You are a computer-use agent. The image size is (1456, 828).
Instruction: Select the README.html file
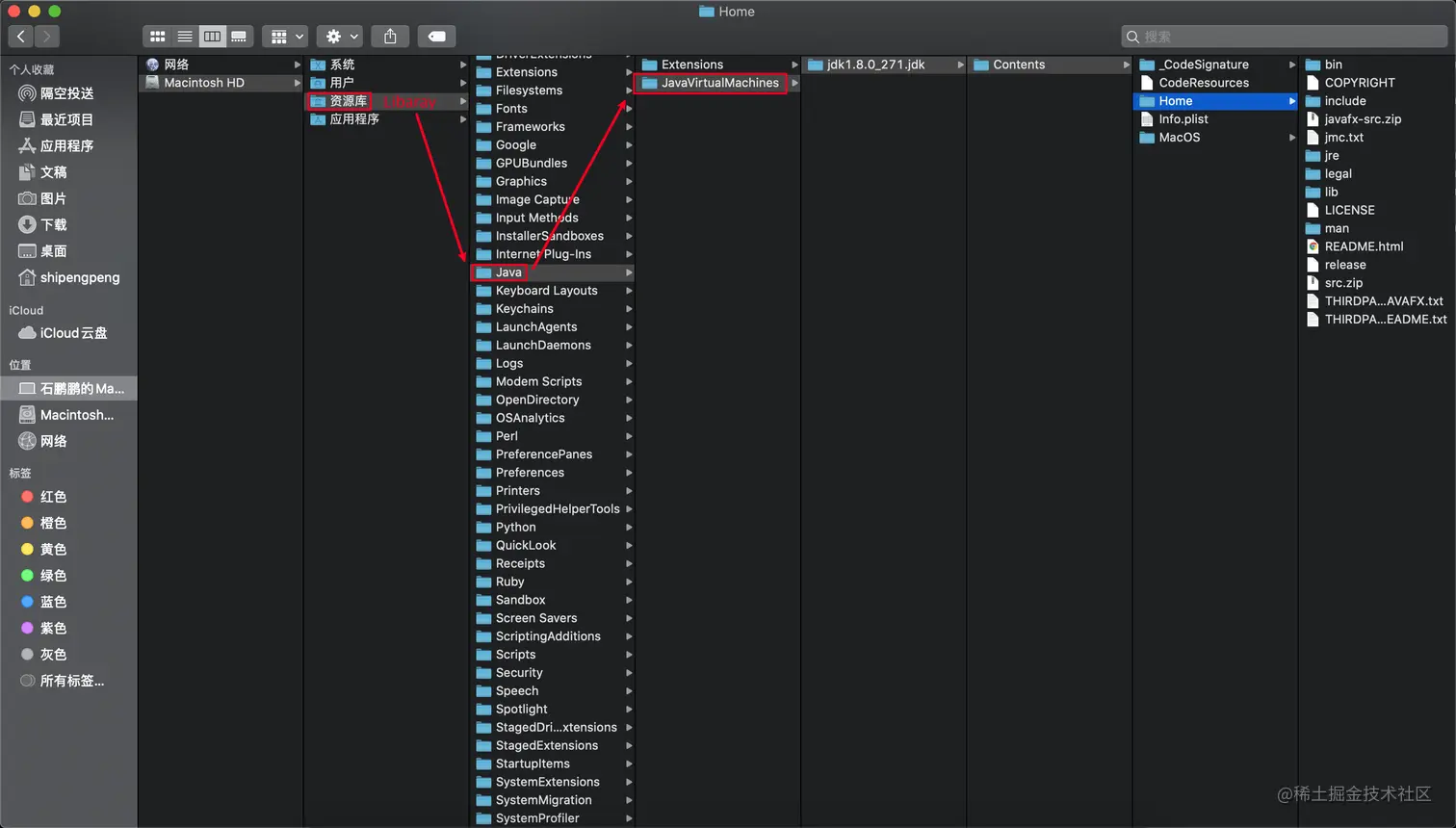coord(1377,246)
